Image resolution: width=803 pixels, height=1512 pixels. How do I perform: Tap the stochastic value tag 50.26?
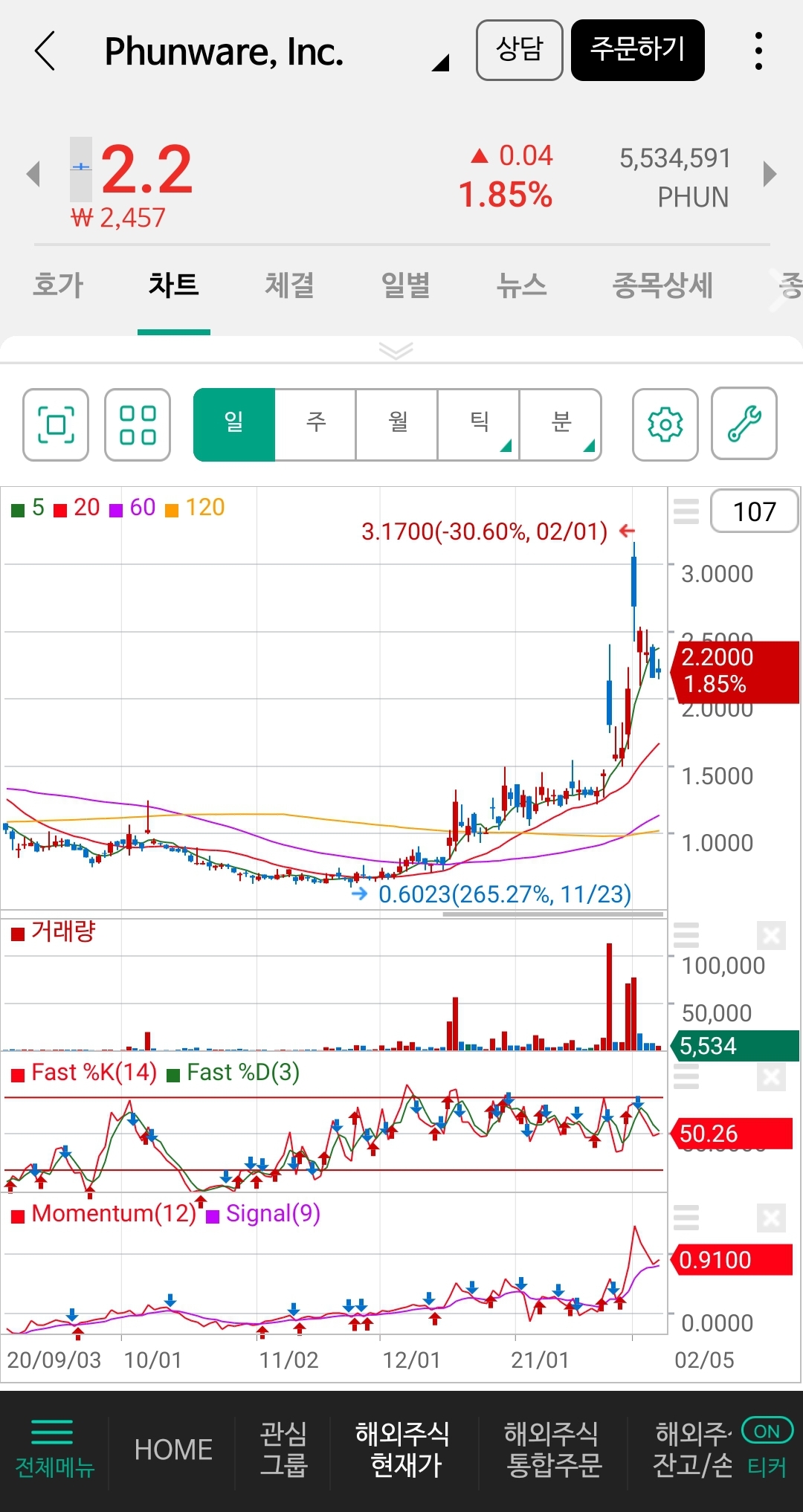(x=732, y=1134)
